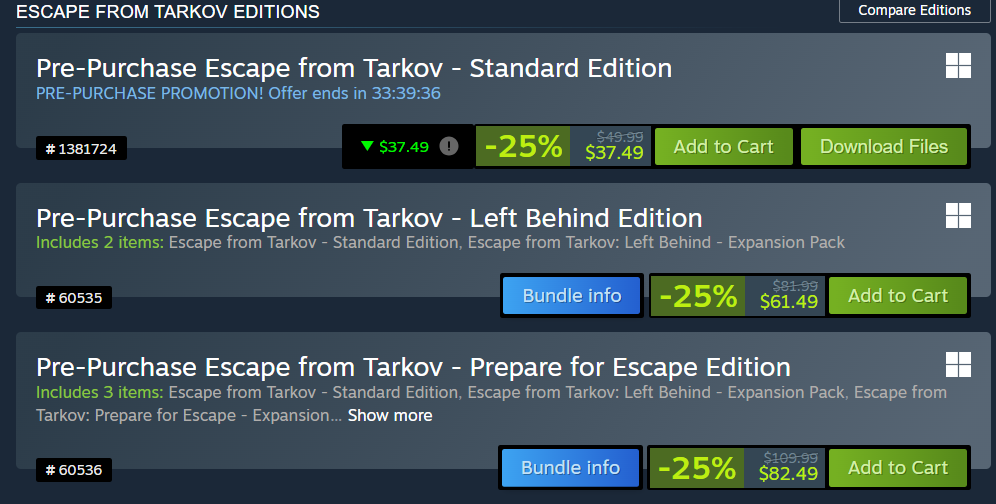The height and width of the screenshot is (504, 996).
Task: Add Left Behind Edition to cart
Action: 897,295
